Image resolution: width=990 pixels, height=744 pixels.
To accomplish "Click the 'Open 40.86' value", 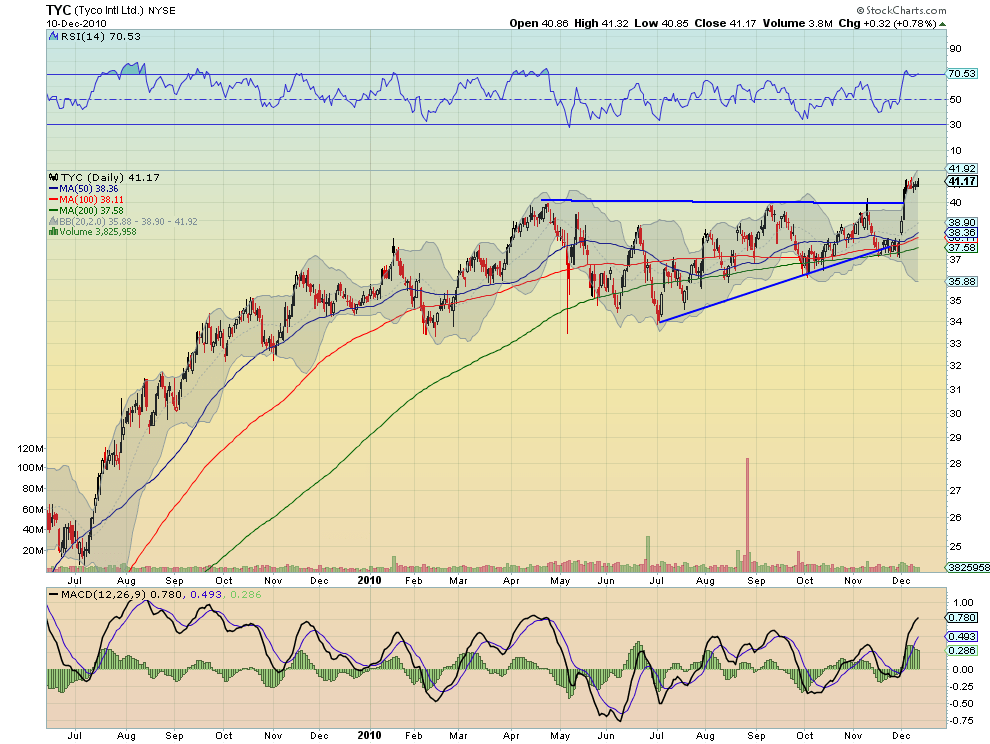I will click(539, 23).
